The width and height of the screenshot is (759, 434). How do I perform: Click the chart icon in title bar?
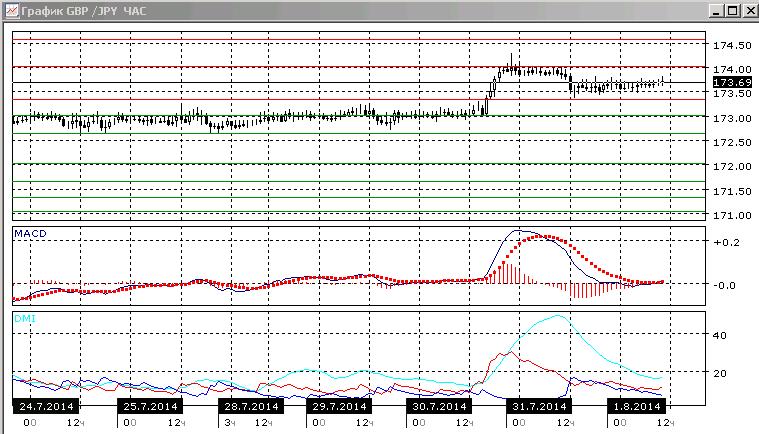11,11
